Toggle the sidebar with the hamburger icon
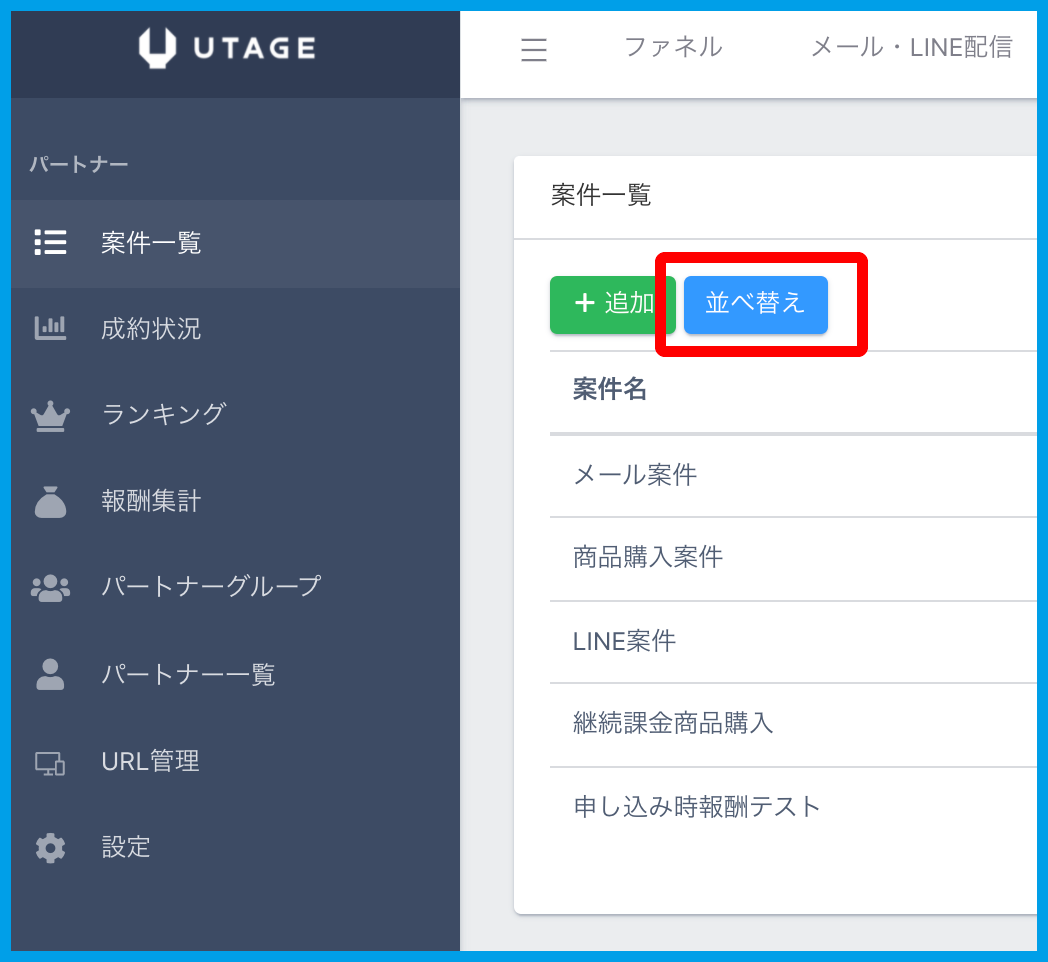 (x=534, y=50)
